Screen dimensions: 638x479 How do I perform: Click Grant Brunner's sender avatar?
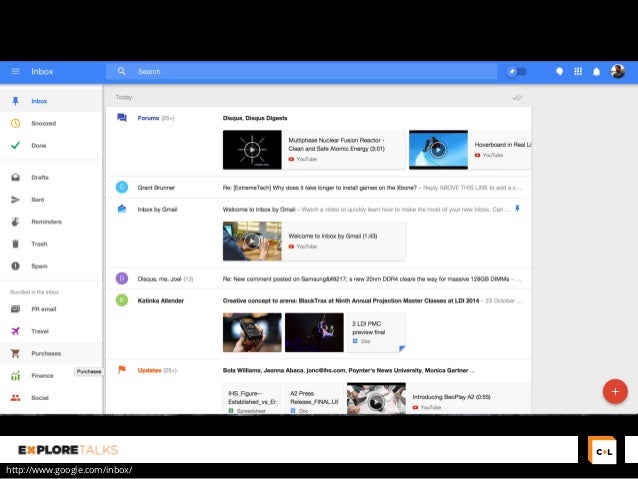coord(122,187)
